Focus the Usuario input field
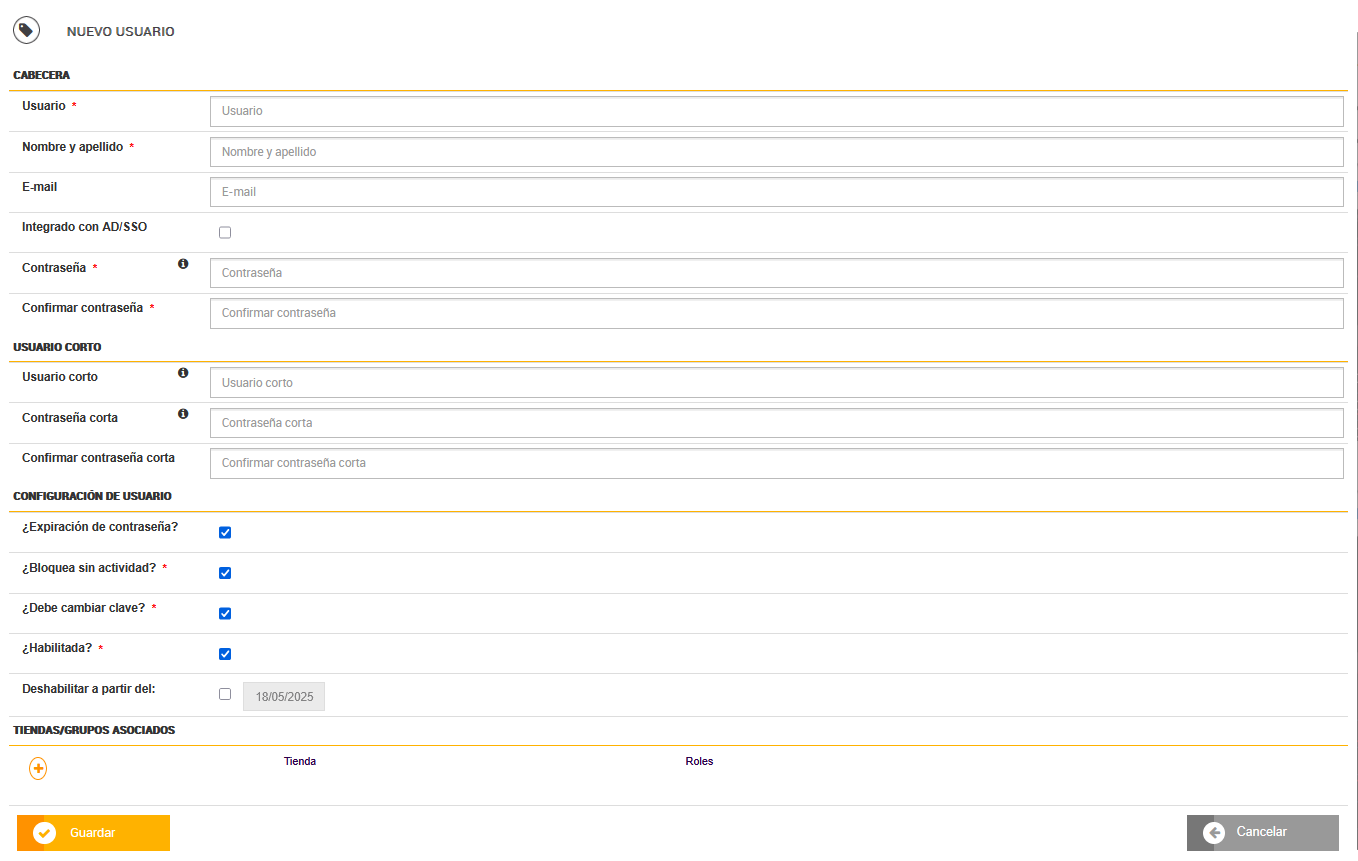The width and height of the screenshot is (1358, 861). (777, 111)
